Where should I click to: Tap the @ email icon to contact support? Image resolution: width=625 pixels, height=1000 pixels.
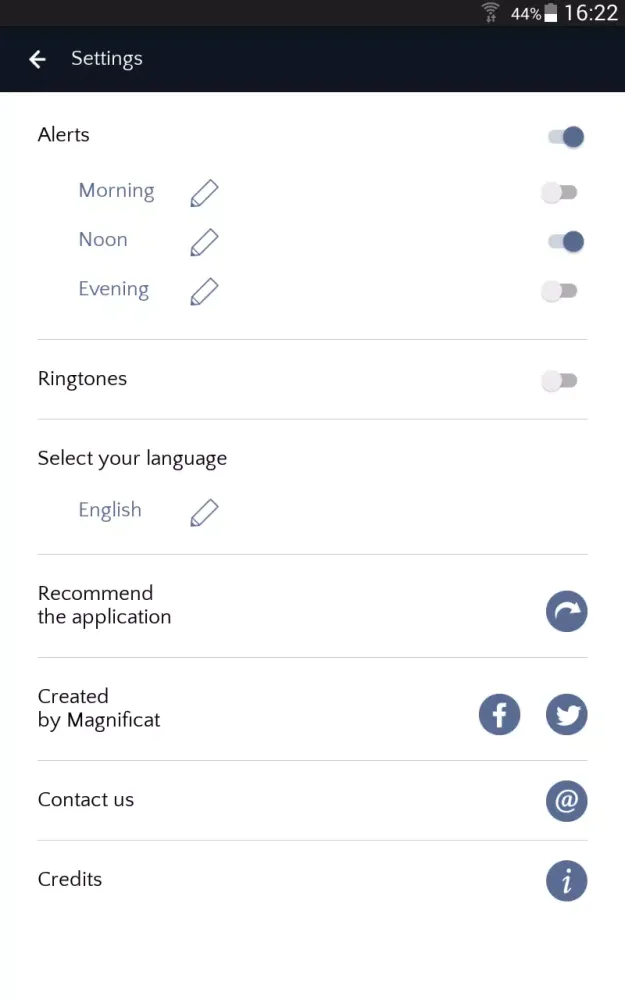pos(566,801)
